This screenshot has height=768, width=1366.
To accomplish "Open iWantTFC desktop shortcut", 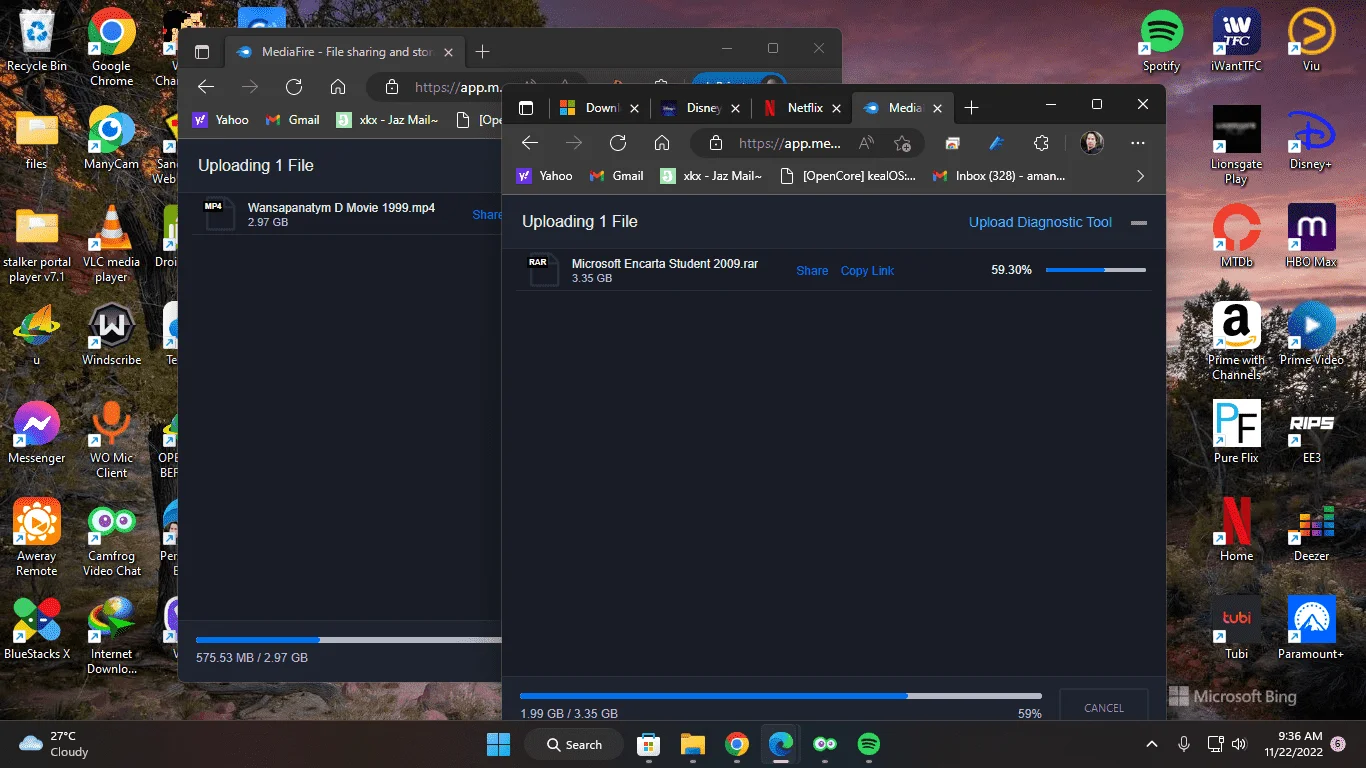I will point(1236,41).
